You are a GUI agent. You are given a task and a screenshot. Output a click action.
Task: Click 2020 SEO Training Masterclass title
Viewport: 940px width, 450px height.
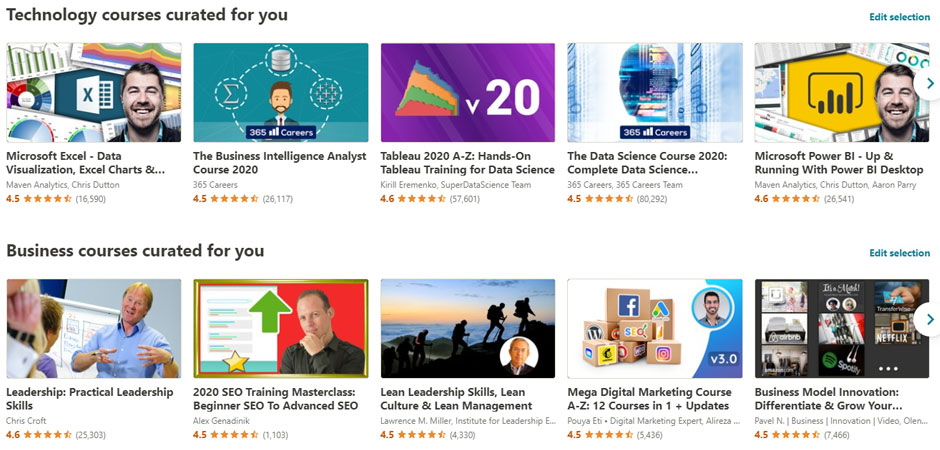click(x=275, y=399)
